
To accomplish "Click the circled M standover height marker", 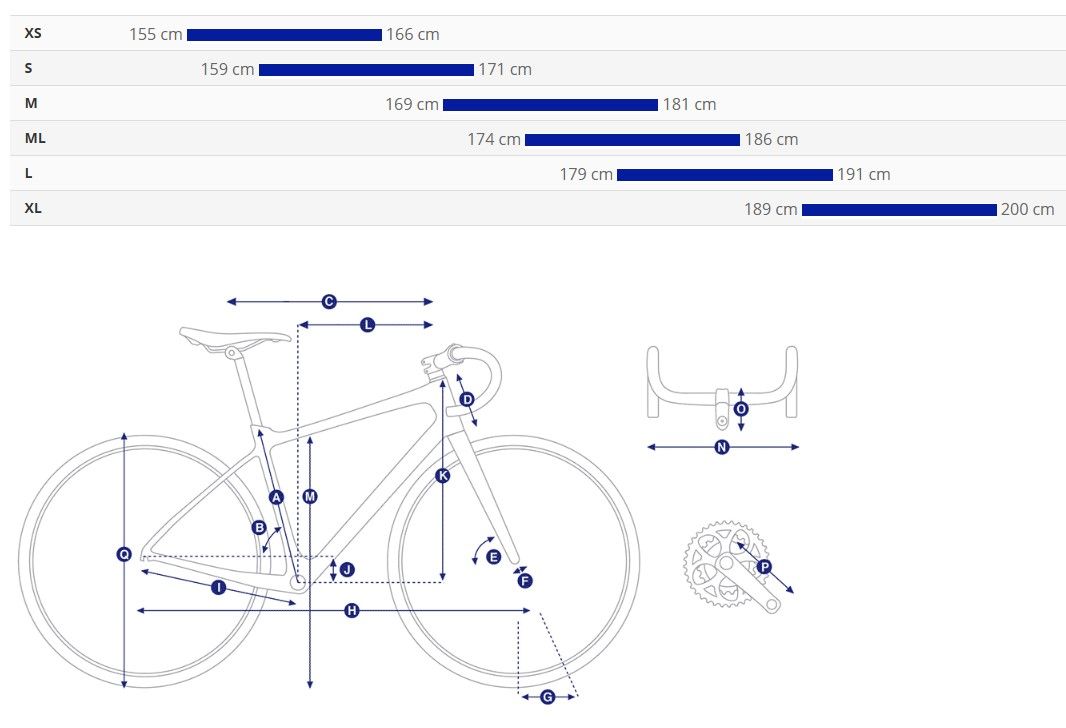I will (x=310, y=497).
